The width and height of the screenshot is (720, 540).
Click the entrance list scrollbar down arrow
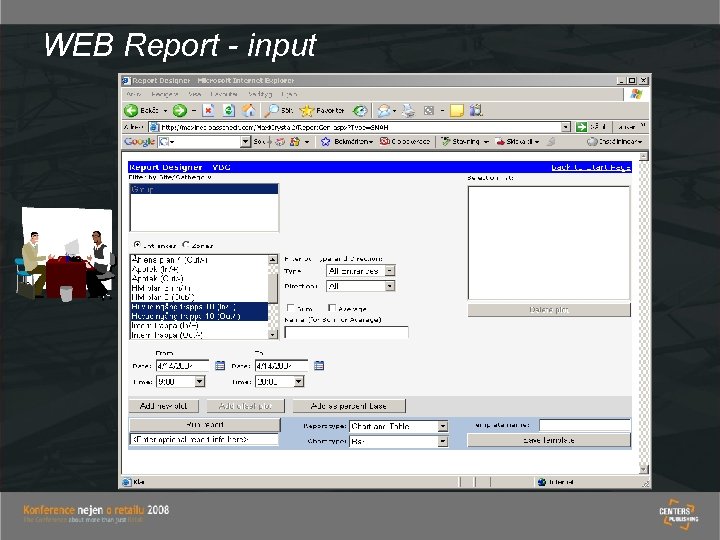click(x=273, y=334)
